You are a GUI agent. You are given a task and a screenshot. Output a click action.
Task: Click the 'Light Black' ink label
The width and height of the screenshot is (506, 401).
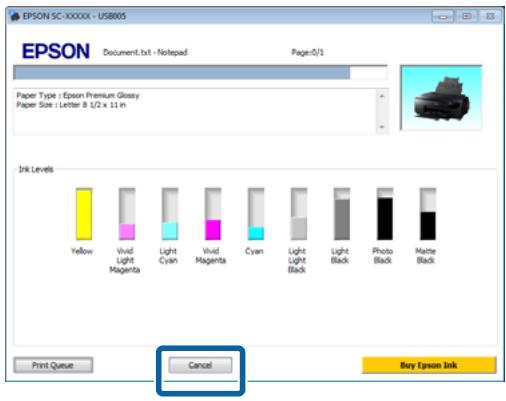coord(340,256)
